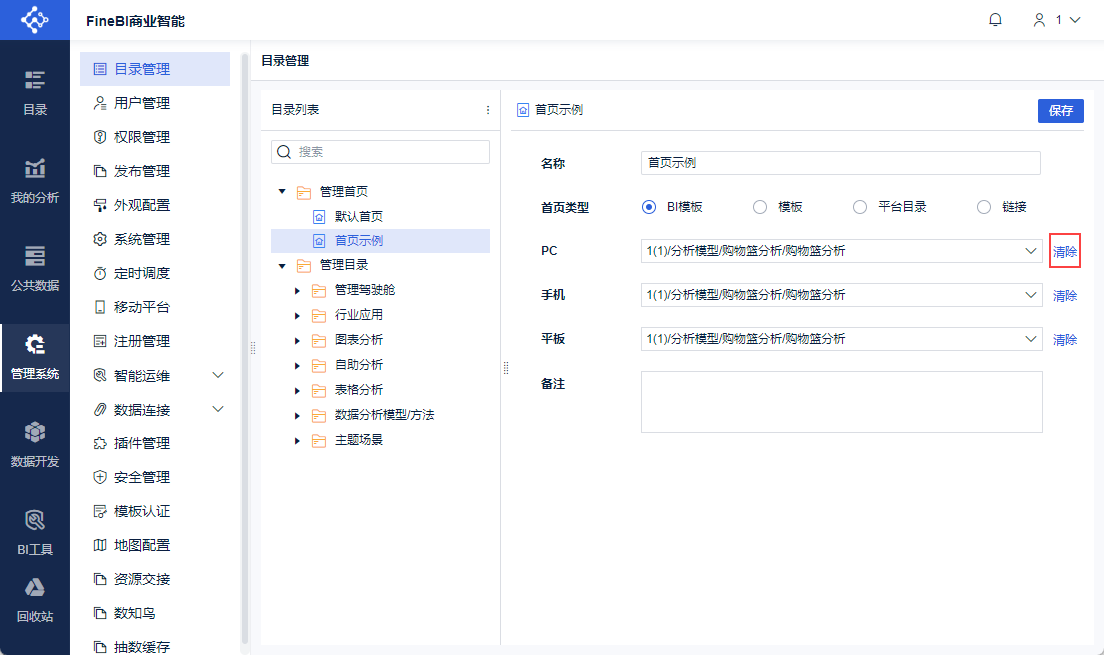Screen dimensions: 1104x655
Task: Click the FineBI logo icon
Action: tap(34, 20)
